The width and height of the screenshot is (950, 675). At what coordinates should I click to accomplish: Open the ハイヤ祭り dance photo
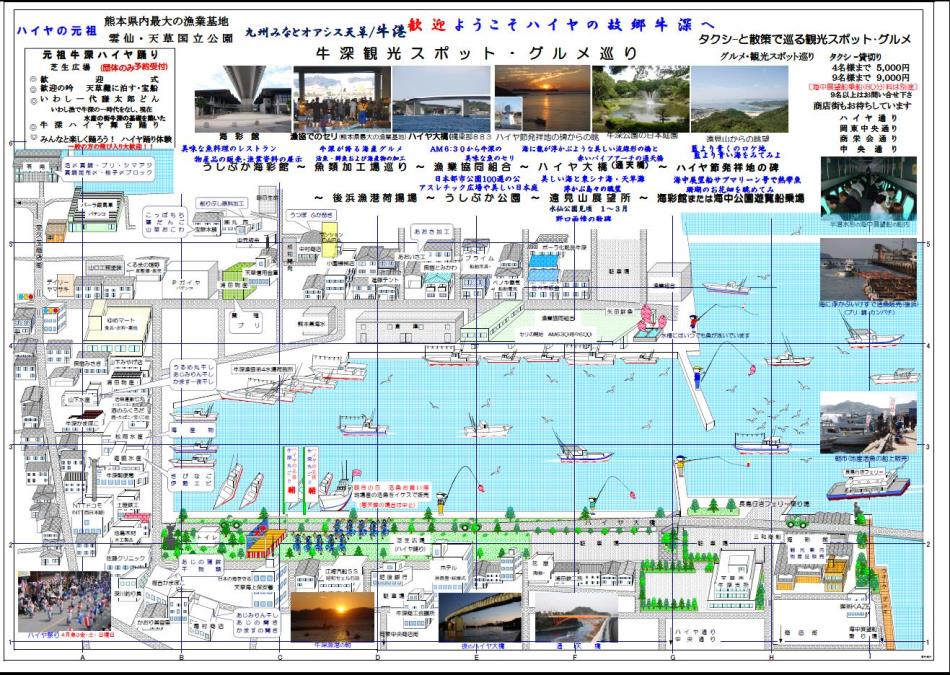64,601
